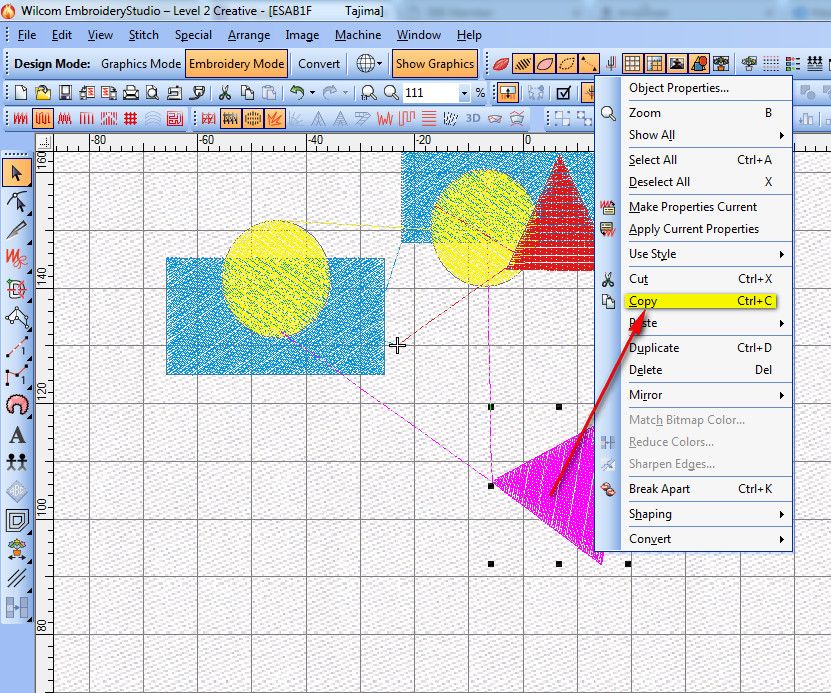
Task: Click the red leaf icon in view toolbar
Action: tap(501, 64)
